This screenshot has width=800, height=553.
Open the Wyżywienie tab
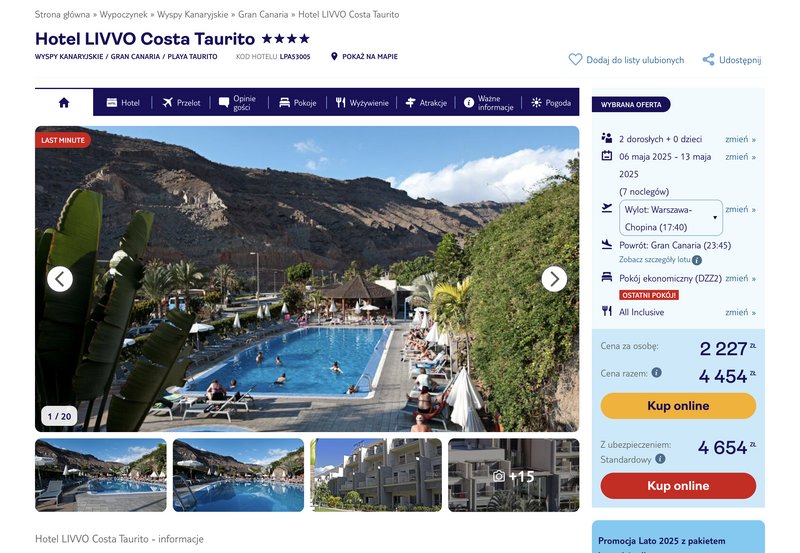click(x=362, y=103)
